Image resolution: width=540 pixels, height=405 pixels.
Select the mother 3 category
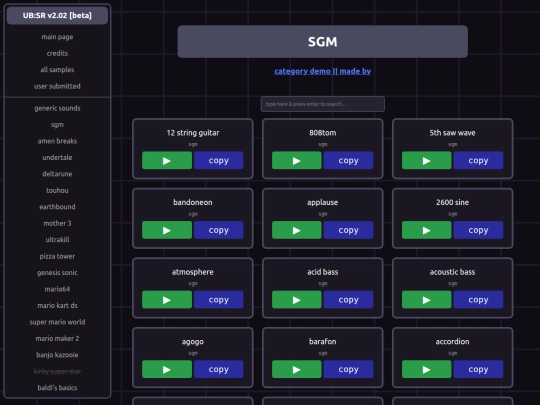[x=57, y=223]
